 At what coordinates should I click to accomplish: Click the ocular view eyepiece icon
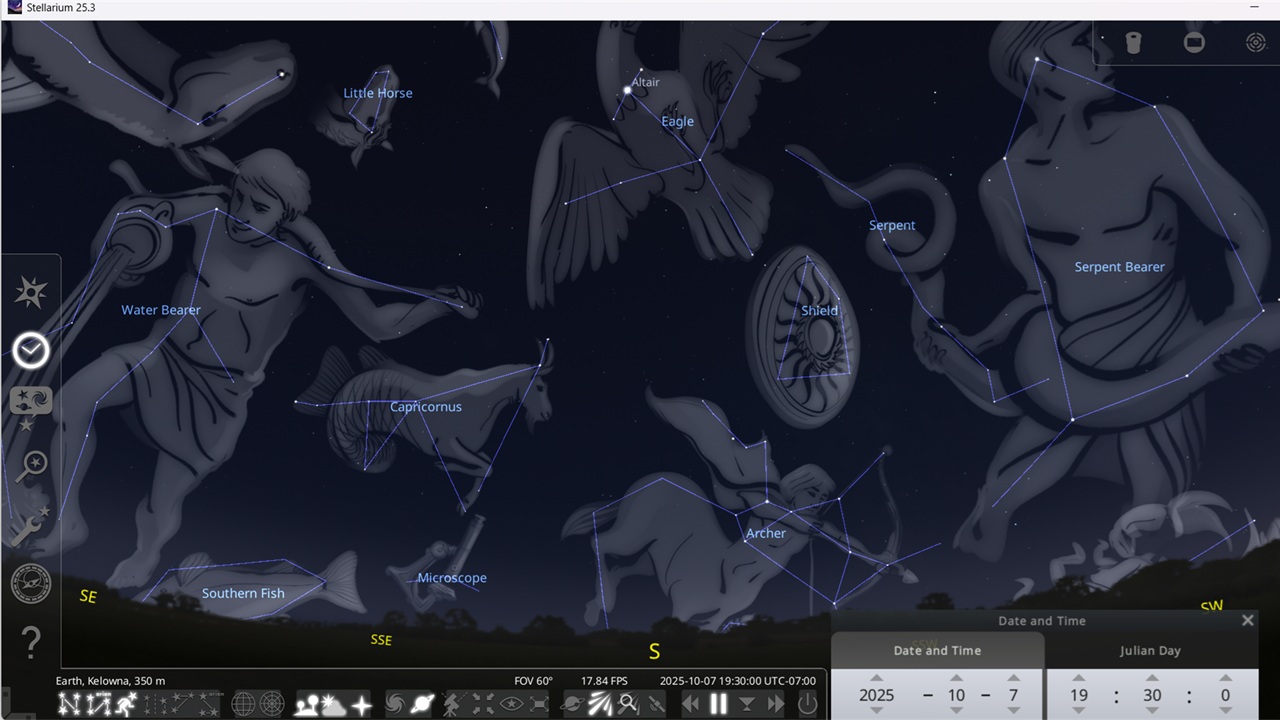pyautogui.click(x=1133, y=42)
